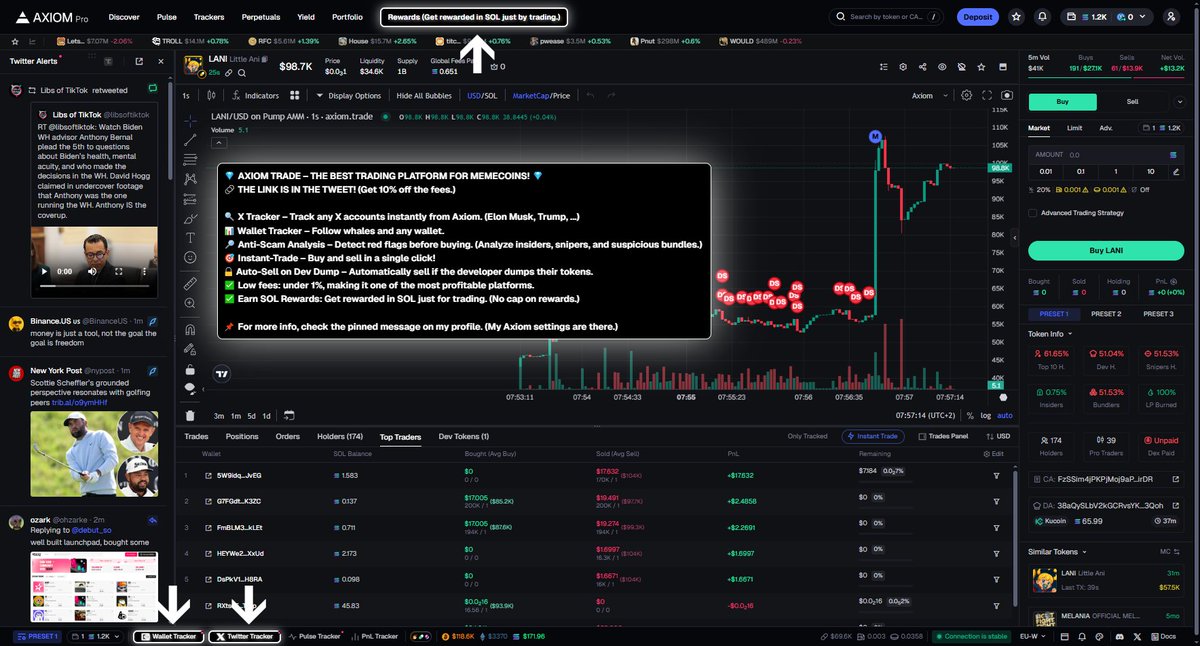Click Buy LANI button

tap(1107, 250)
